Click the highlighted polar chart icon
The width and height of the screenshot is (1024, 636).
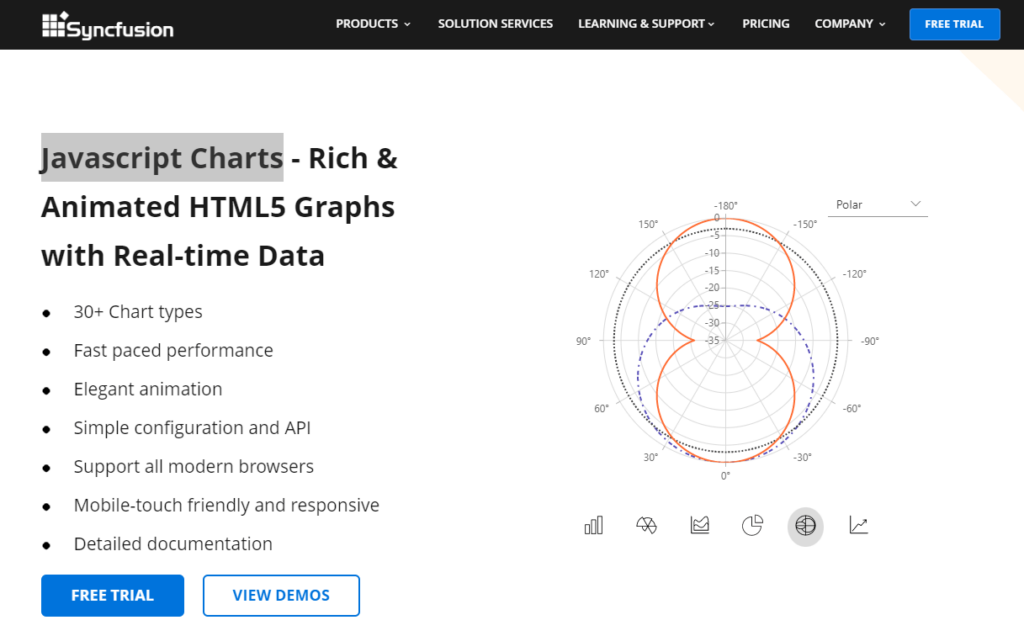(805, 525)
